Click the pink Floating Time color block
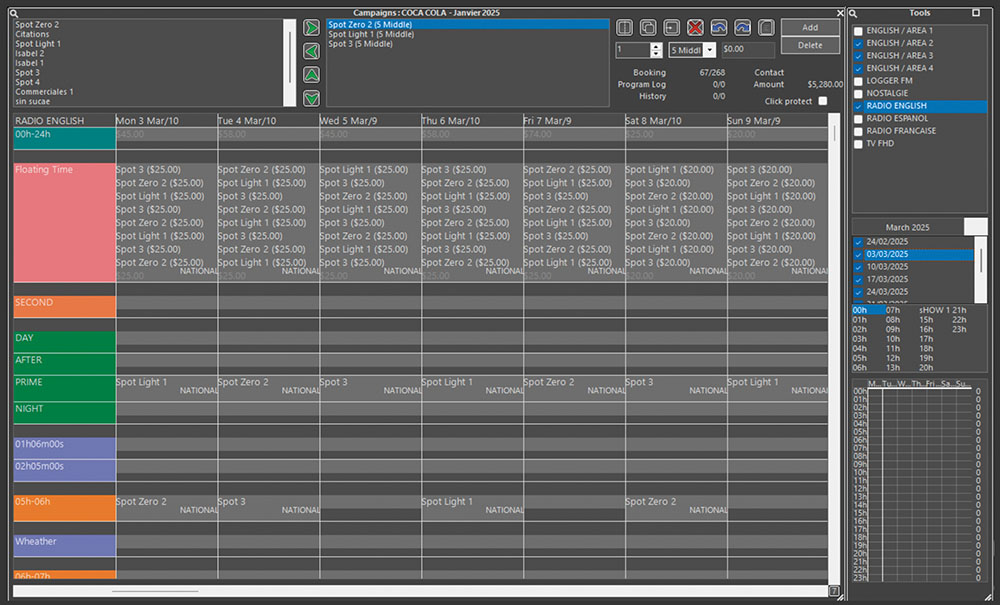 [64, 220]
